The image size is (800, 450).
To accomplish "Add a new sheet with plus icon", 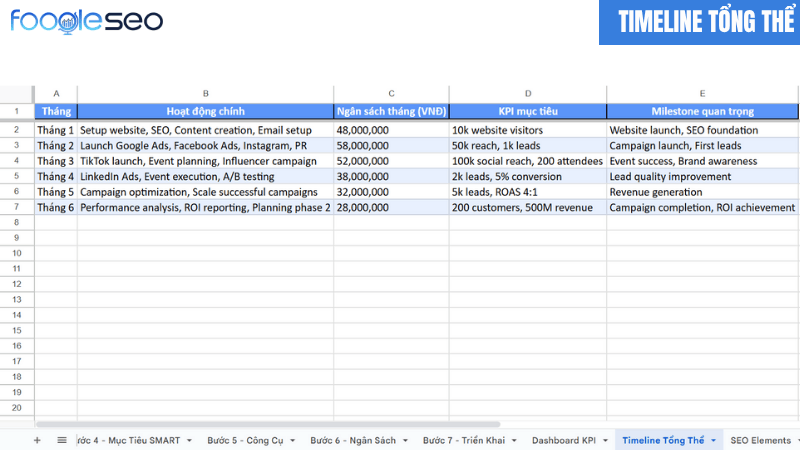I will pos(37,440).
